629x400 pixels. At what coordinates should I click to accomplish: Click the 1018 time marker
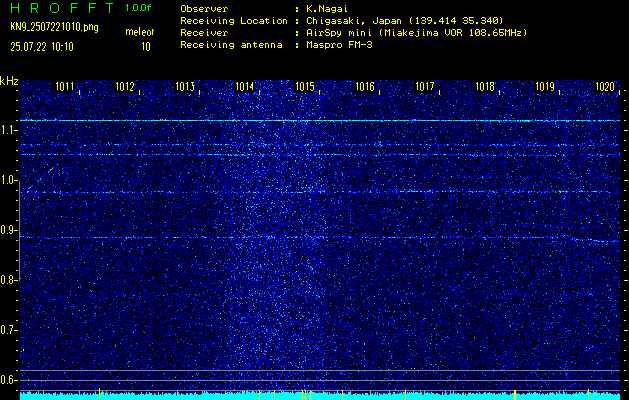coord(485,86)
